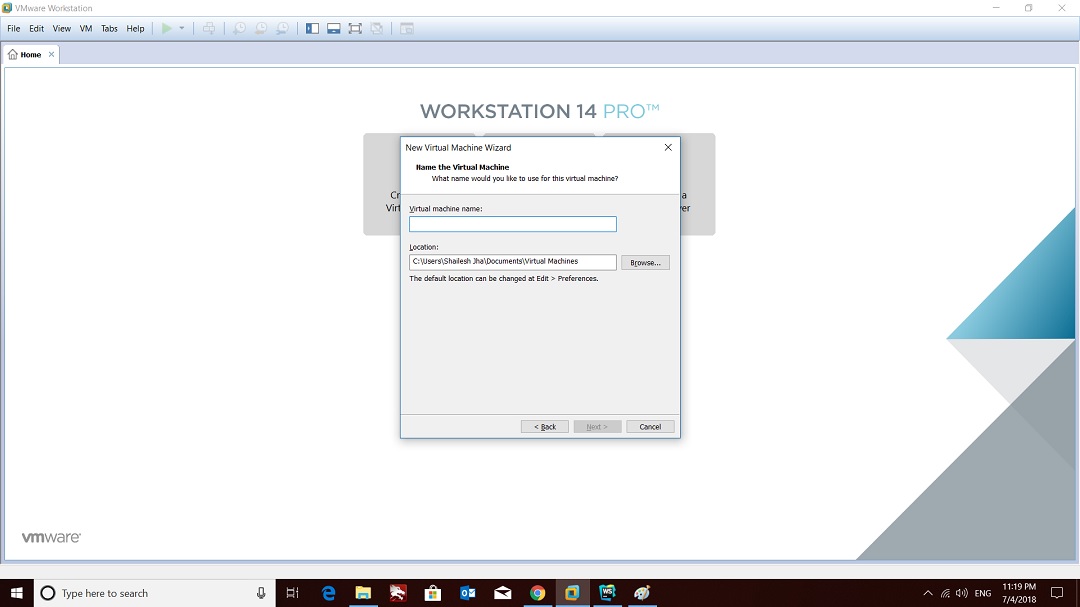Screen dimensions: 1080x607
Task: Open Mail app from taskbar
Action: tap(503, 593)
